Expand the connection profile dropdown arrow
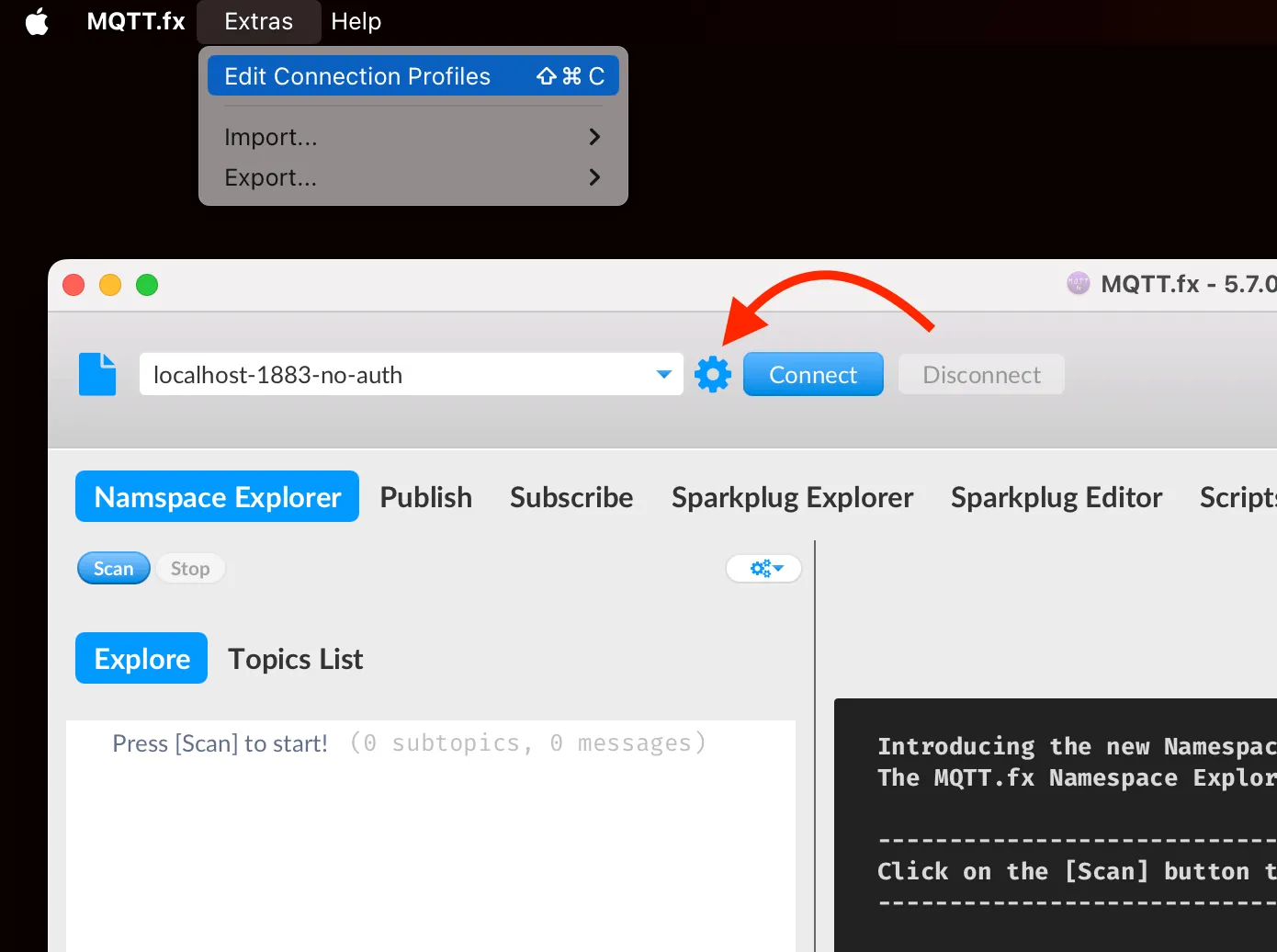This screenshot has width=1277, height=952. pos(663,375)
